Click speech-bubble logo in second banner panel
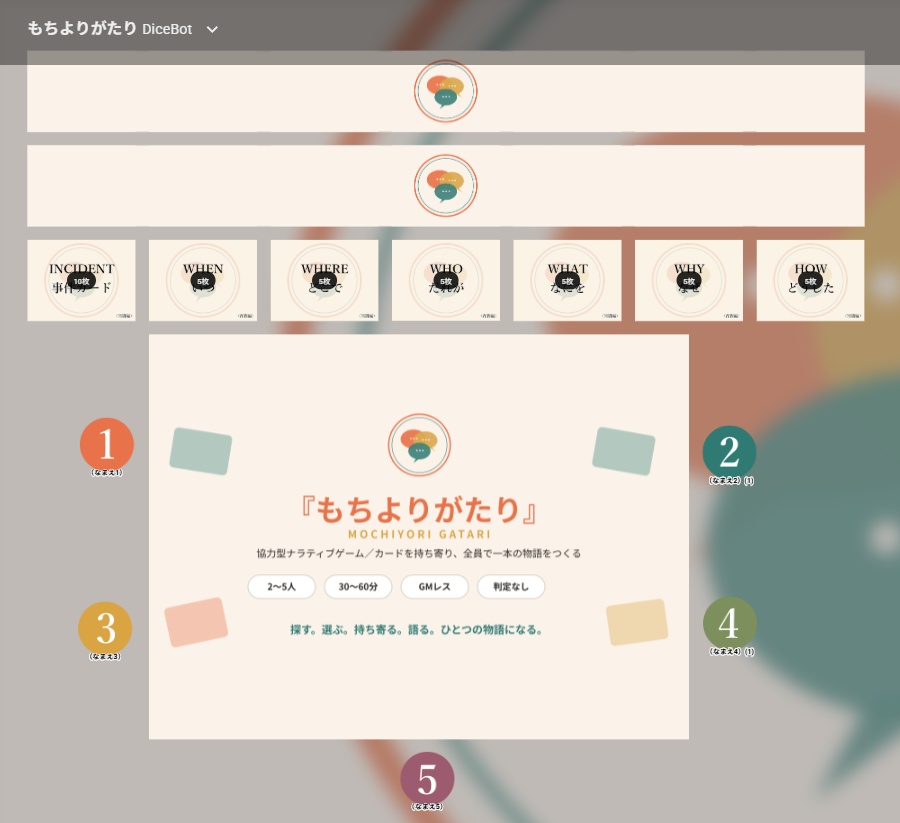The height and width of the screenshot is (823, 900). click(446, 185)
